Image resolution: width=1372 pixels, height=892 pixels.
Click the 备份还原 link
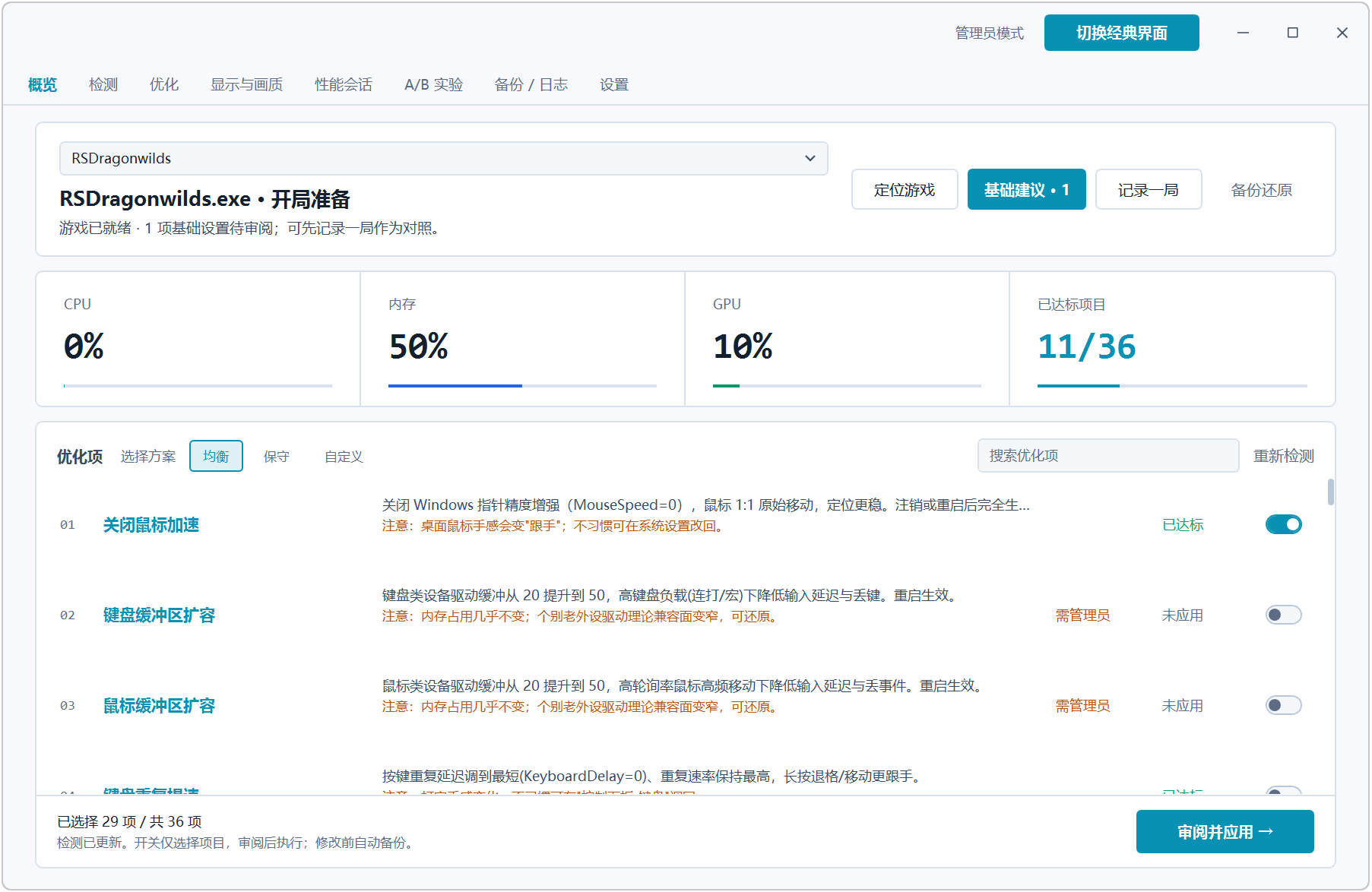tap(1262, 189)
